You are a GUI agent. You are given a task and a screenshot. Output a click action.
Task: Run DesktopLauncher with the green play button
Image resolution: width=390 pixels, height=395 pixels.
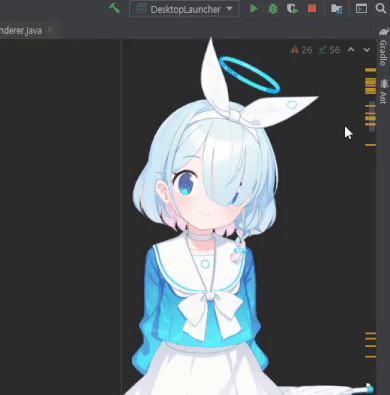(254, 9)
